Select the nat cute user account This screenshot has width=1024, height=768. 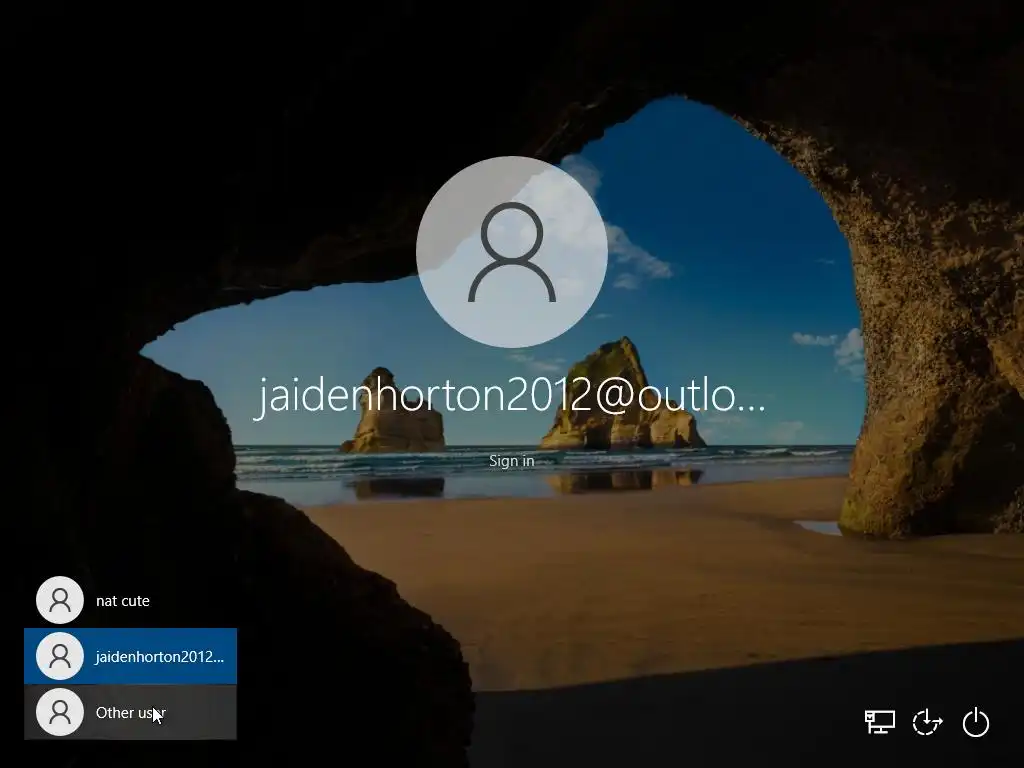coord(131,600)
